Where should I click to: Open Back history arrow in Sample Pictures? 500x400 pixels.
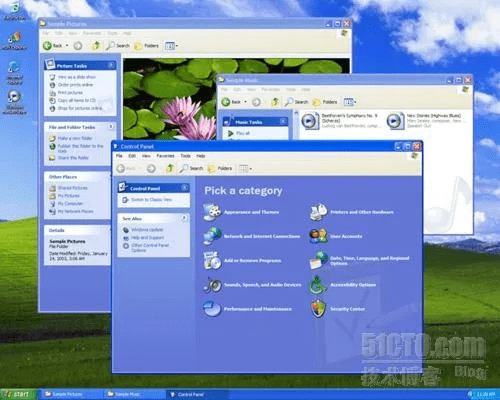coord(67,45)
